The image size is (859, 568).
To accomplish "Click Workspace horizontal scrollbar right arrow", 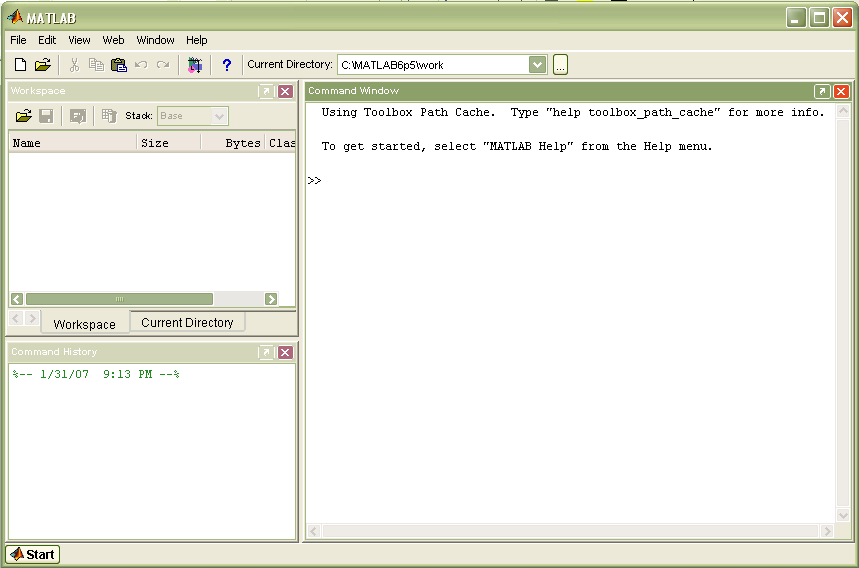I will (271, 299).
